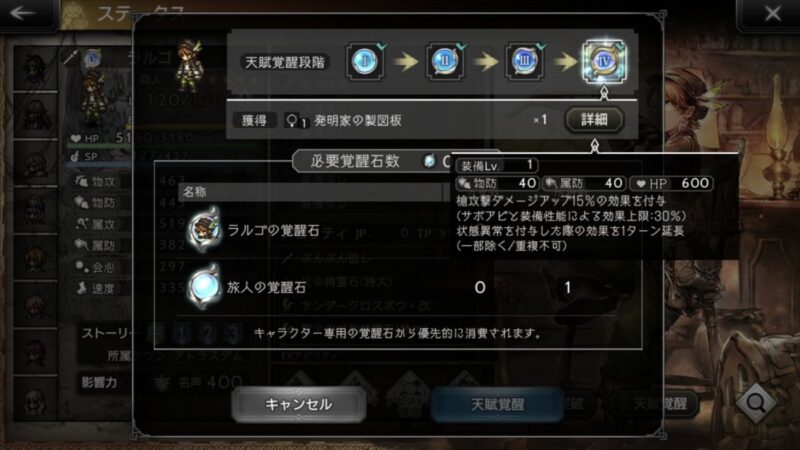Click the character sprite beside 天賦覚醒段階

pos(190,65)
